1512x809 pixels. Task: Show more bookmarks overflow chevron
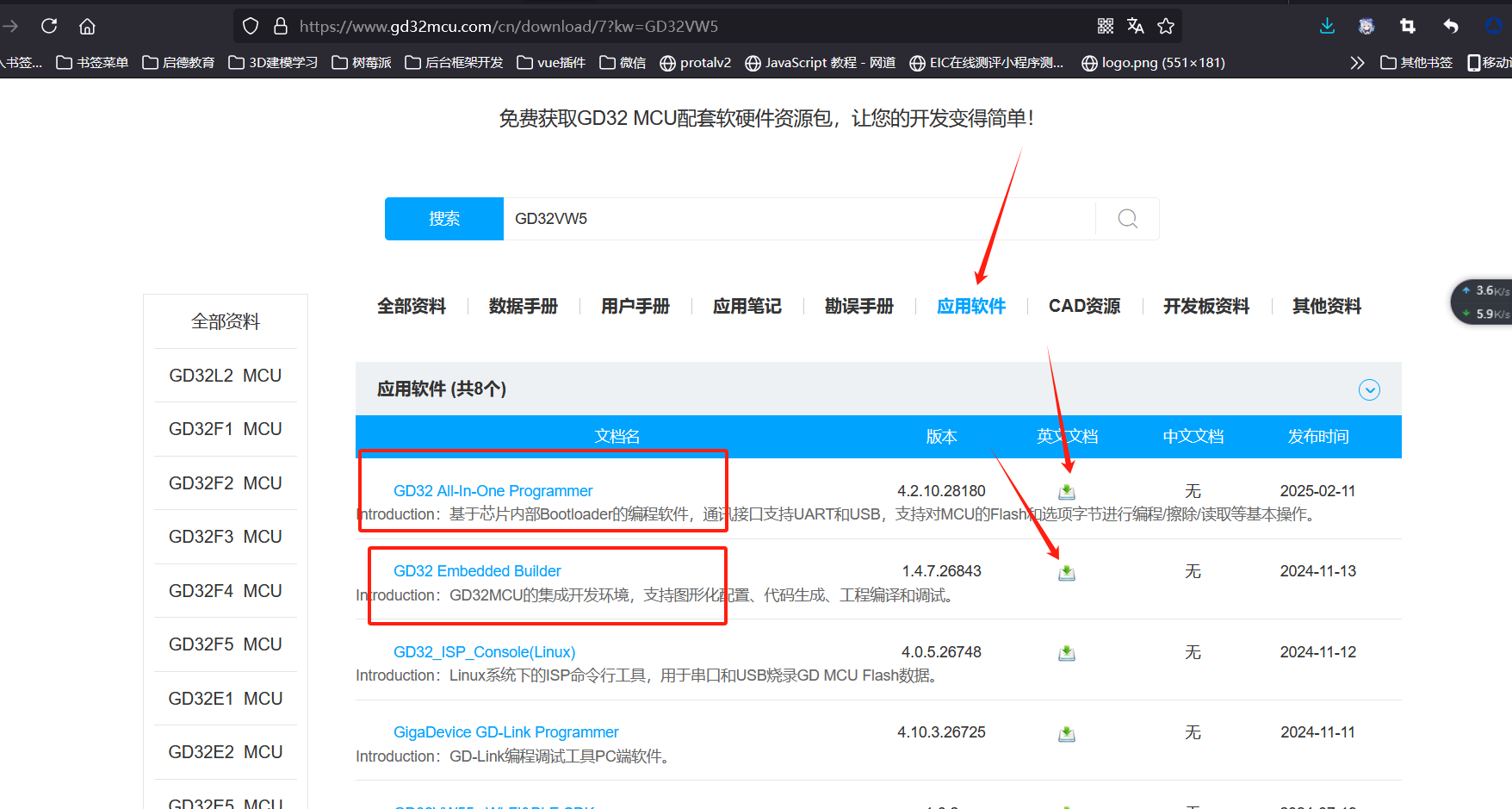tap(1357, 63)
